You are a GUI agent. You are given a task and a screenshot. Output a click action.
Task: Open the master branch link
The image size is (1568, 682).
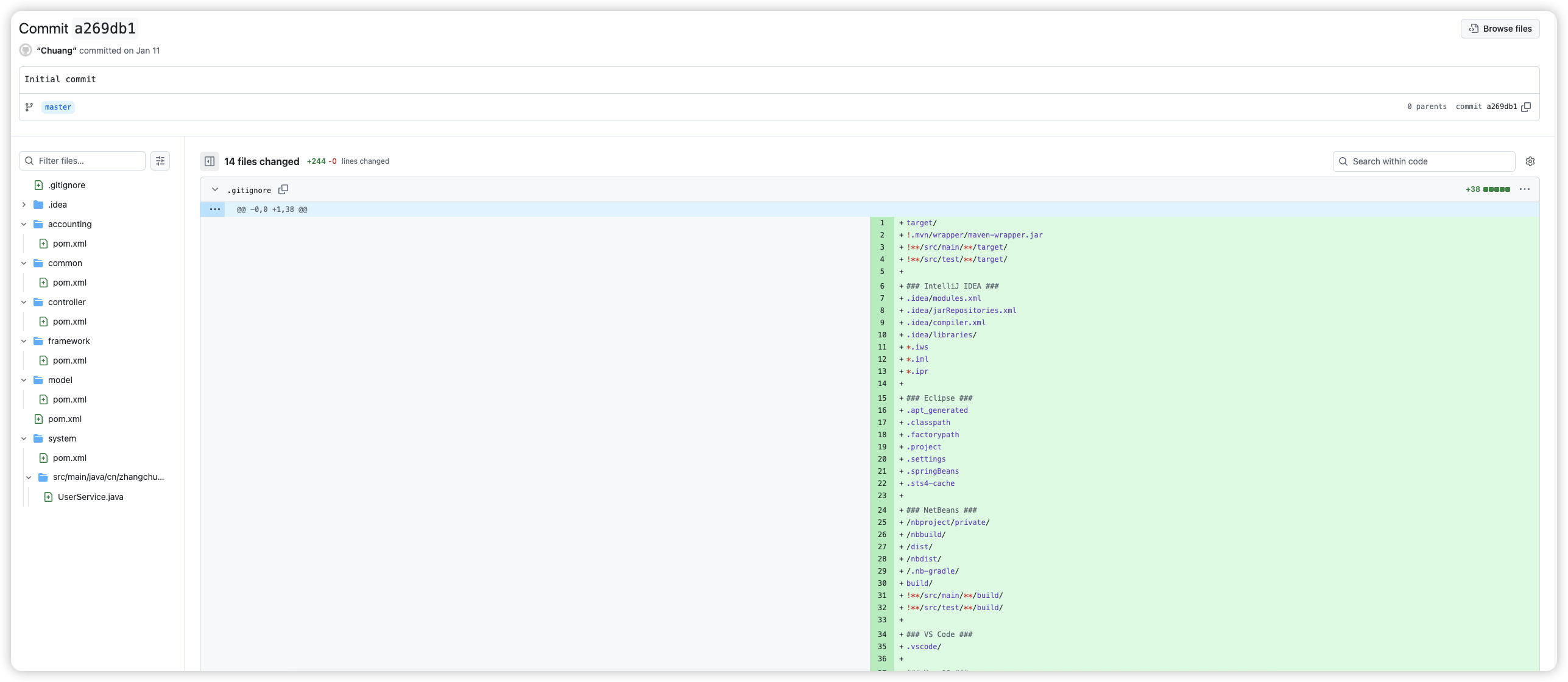click(x=58, y=107)
